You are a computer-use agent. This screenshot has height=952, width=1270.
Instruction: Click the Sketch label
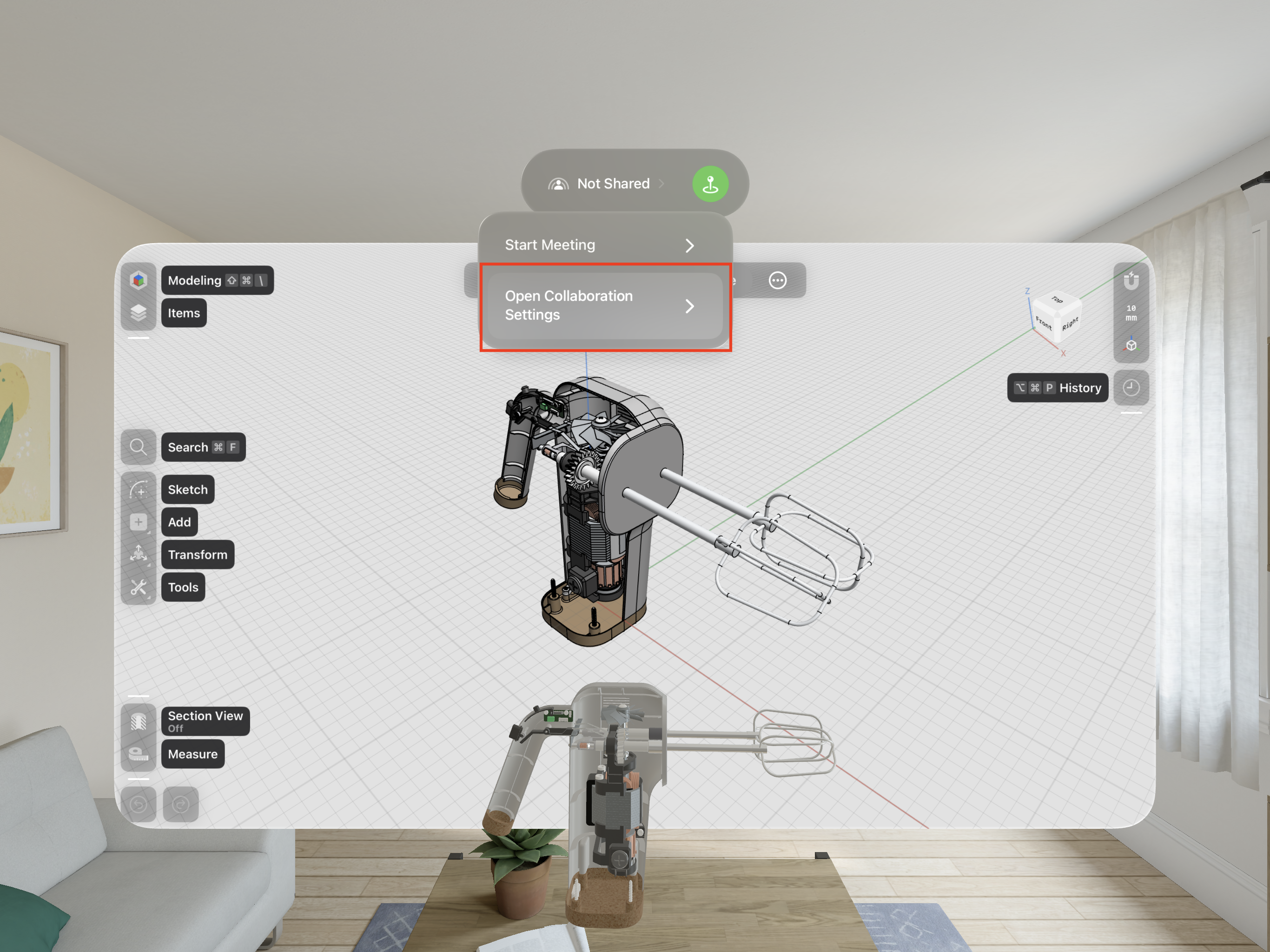coord(188,490)
